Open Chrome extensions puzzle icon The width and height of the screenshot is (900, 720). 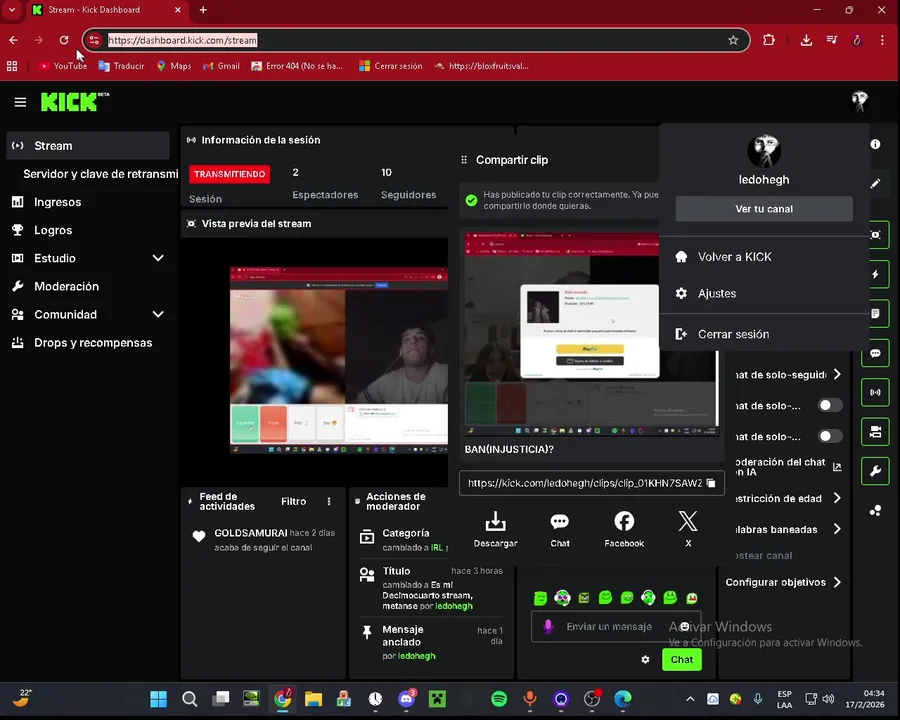pos(769,40)
